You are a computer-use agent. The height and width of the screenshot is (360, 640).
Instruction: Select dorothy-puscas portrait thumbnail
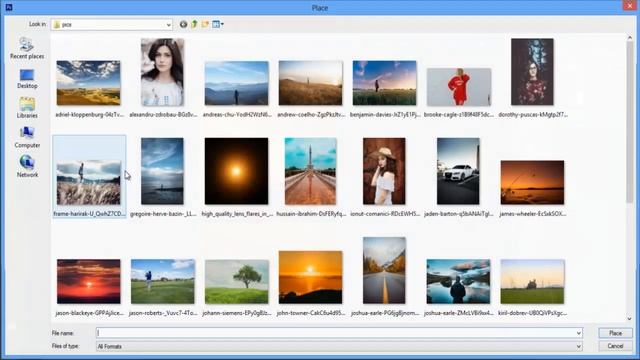coord(532,72)
